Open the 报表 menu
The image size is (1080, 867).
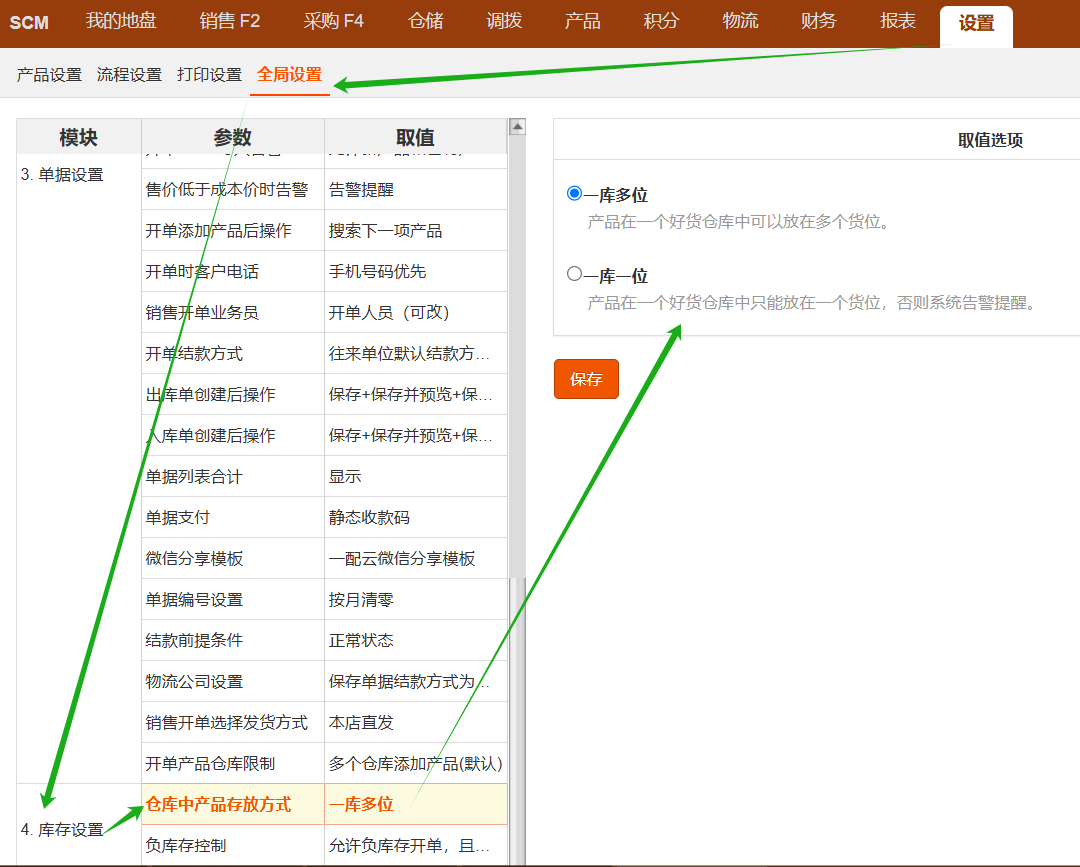coord(897,21)
